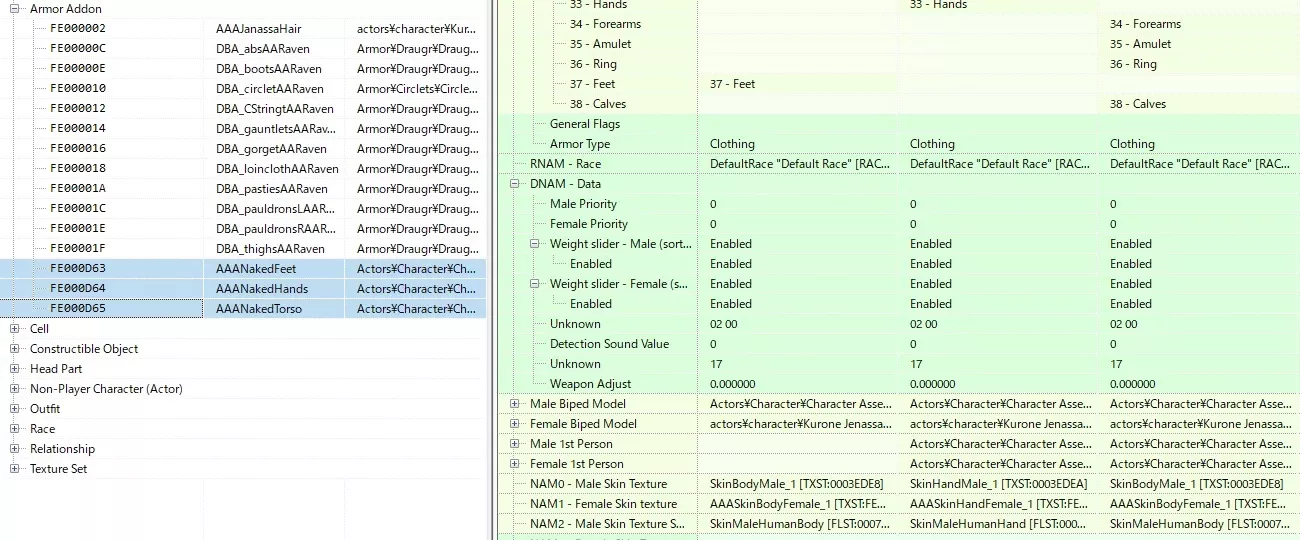Click the AAANakedFeet editor ID cell
This screenshot has width=1300, height=540.
(x=256, y=268)
